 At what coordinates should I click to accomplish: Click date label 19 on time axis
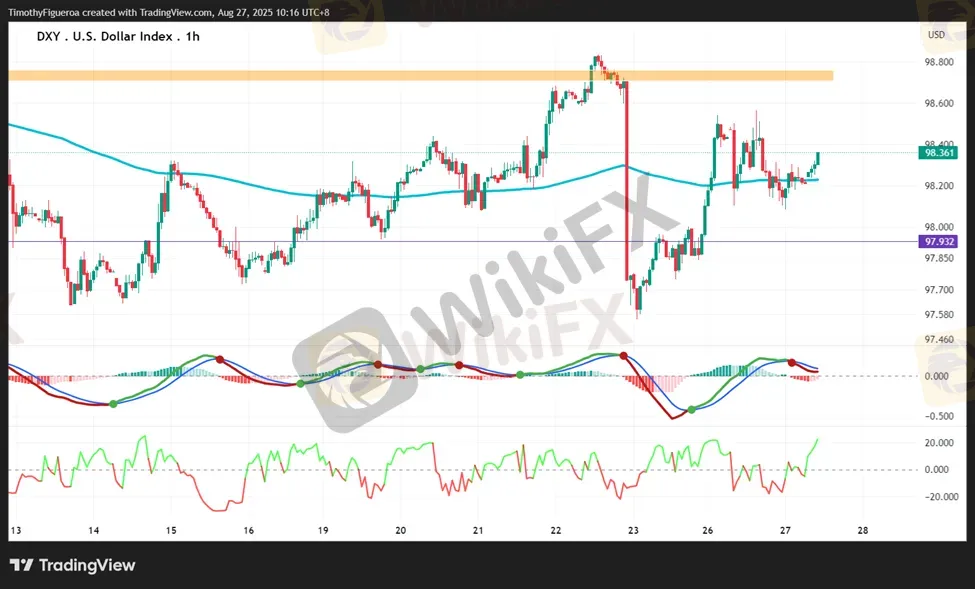(x=323, y=531)
